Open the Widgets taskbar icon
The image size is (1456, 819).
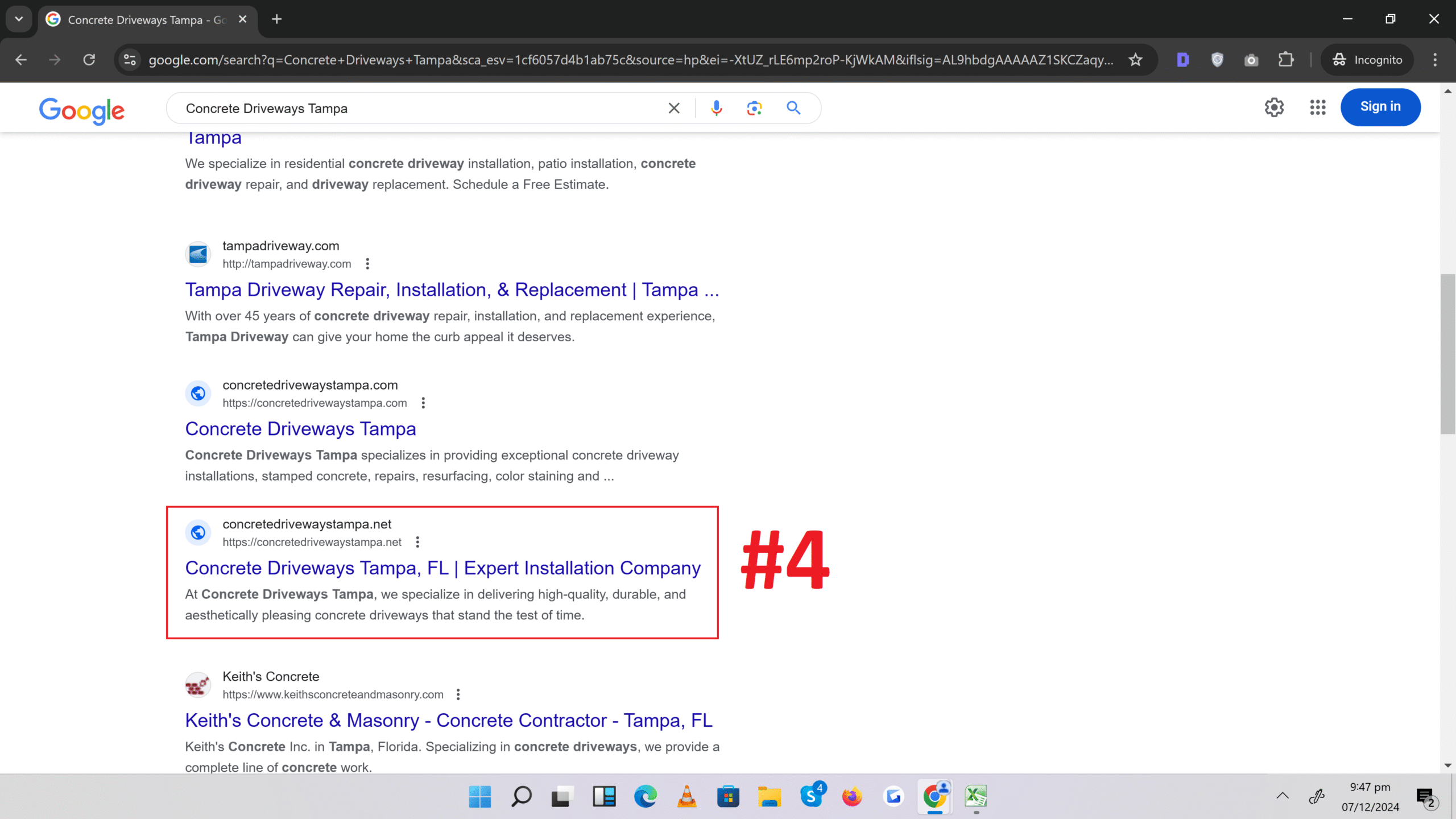pos(604,796)
